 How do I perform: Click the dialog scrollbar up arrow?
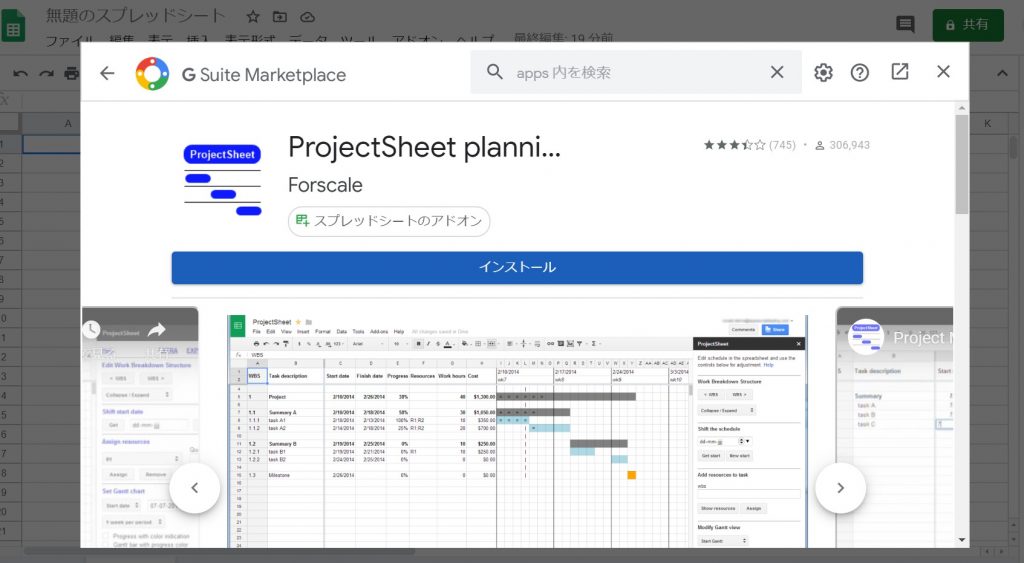(961, 108)
